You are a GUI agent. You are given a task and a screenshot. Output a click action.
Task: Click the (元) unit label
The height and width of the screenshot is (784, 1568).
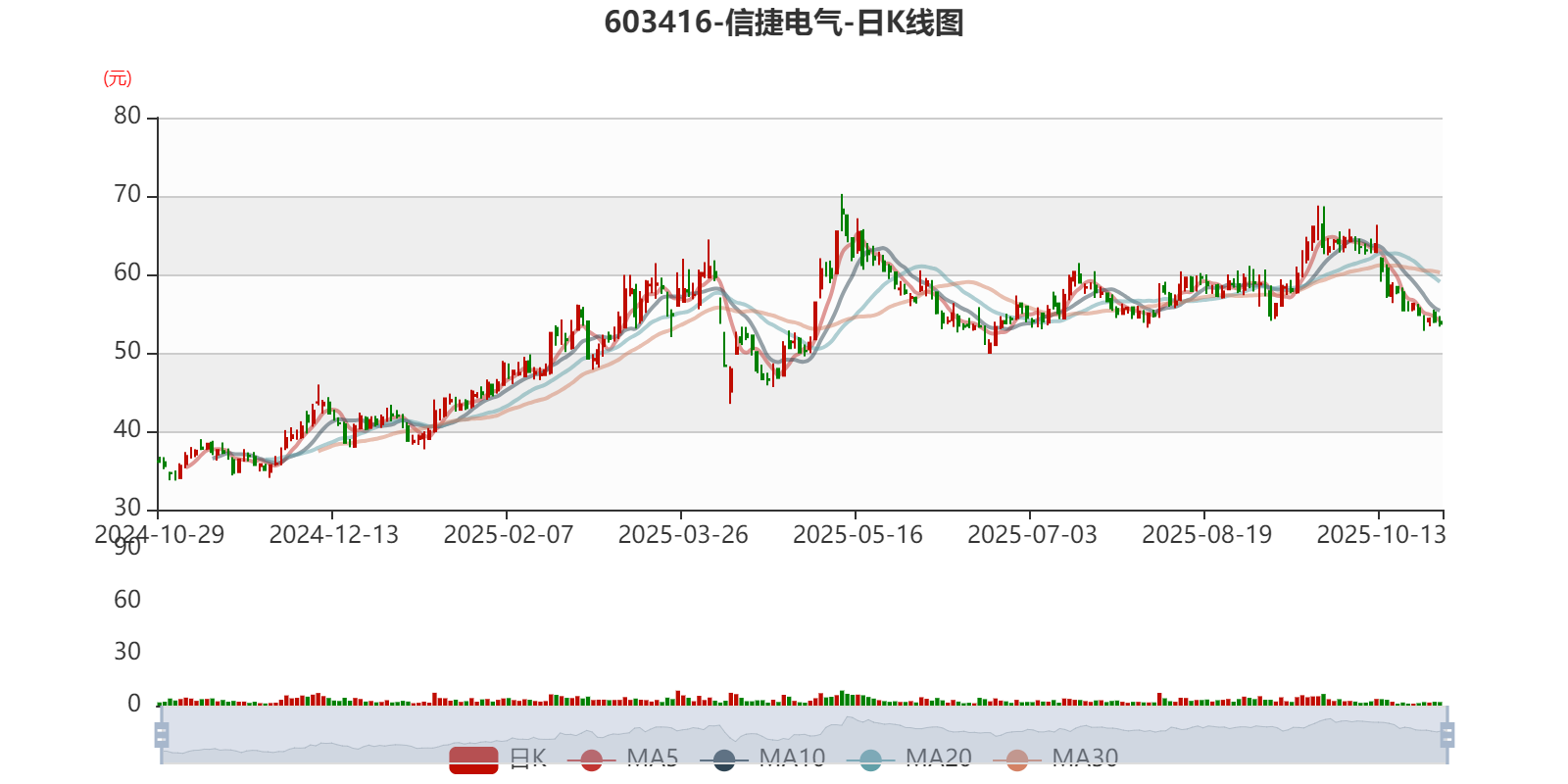pos(118,78)
